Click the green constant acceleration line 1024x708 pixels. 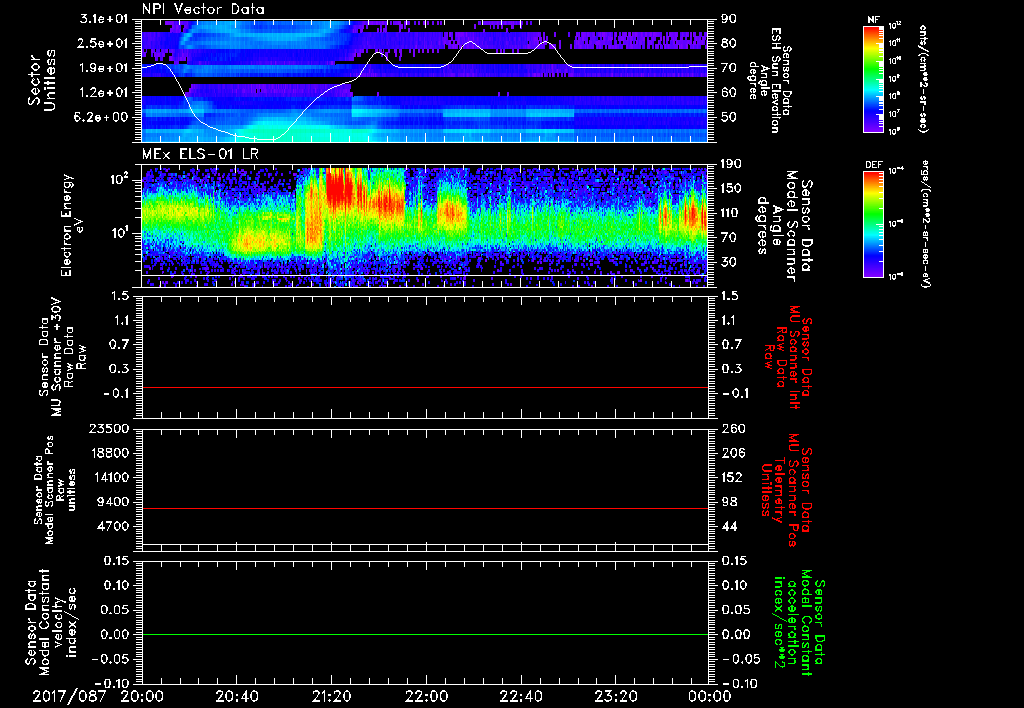pos(424,634)
